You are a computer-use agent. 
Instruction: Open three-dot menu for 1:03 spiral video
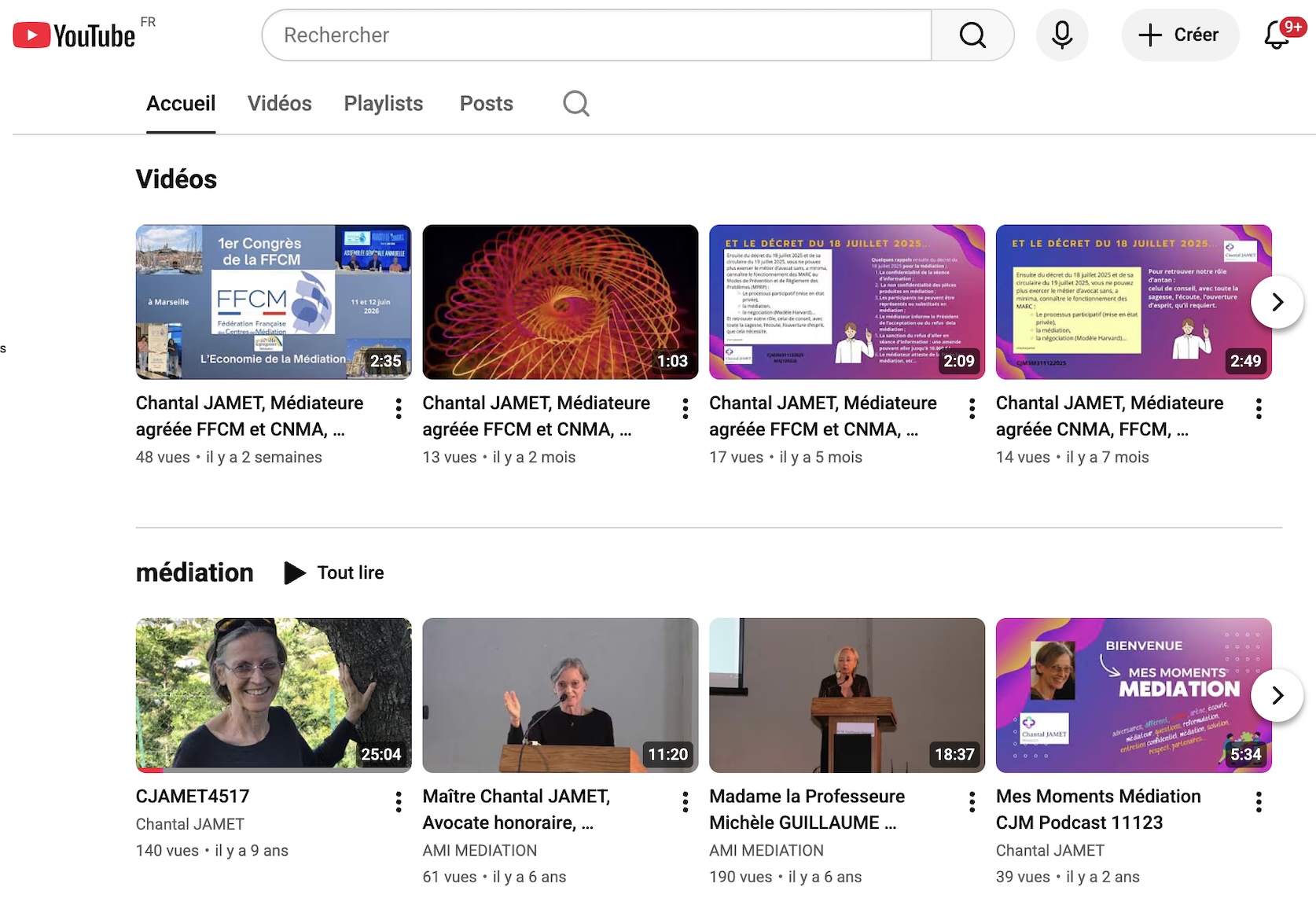coord(686,408)
